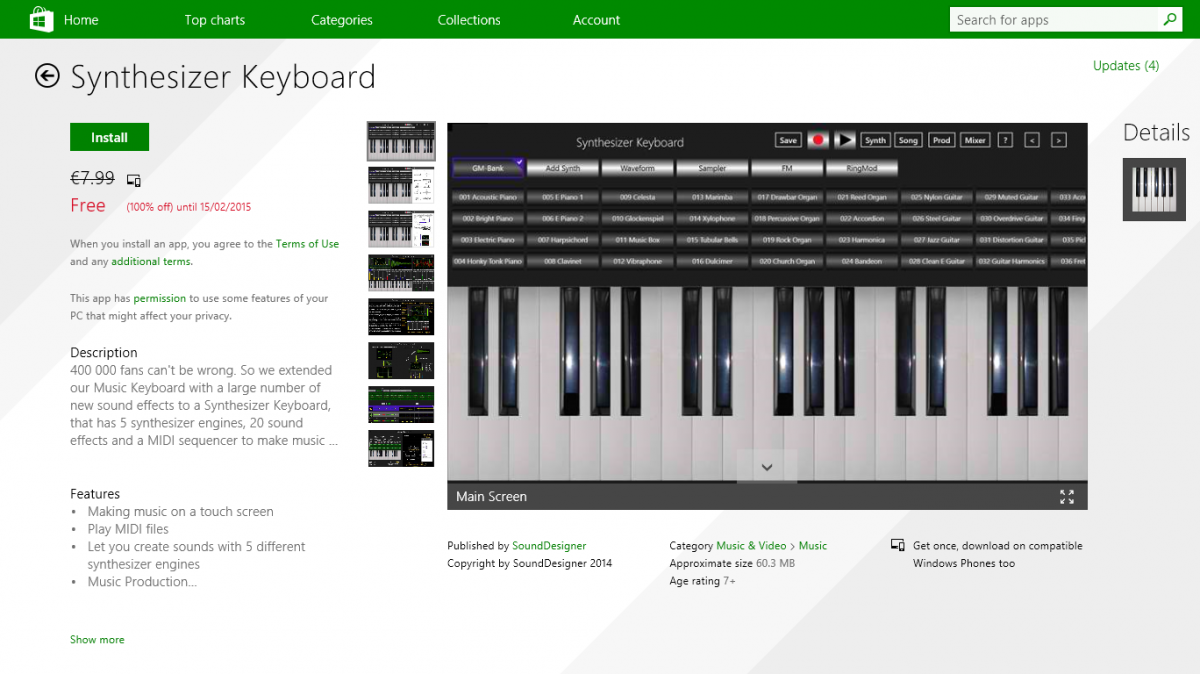Click the green Install button
Screen dimensions: 1200x674
coord(109,137)
